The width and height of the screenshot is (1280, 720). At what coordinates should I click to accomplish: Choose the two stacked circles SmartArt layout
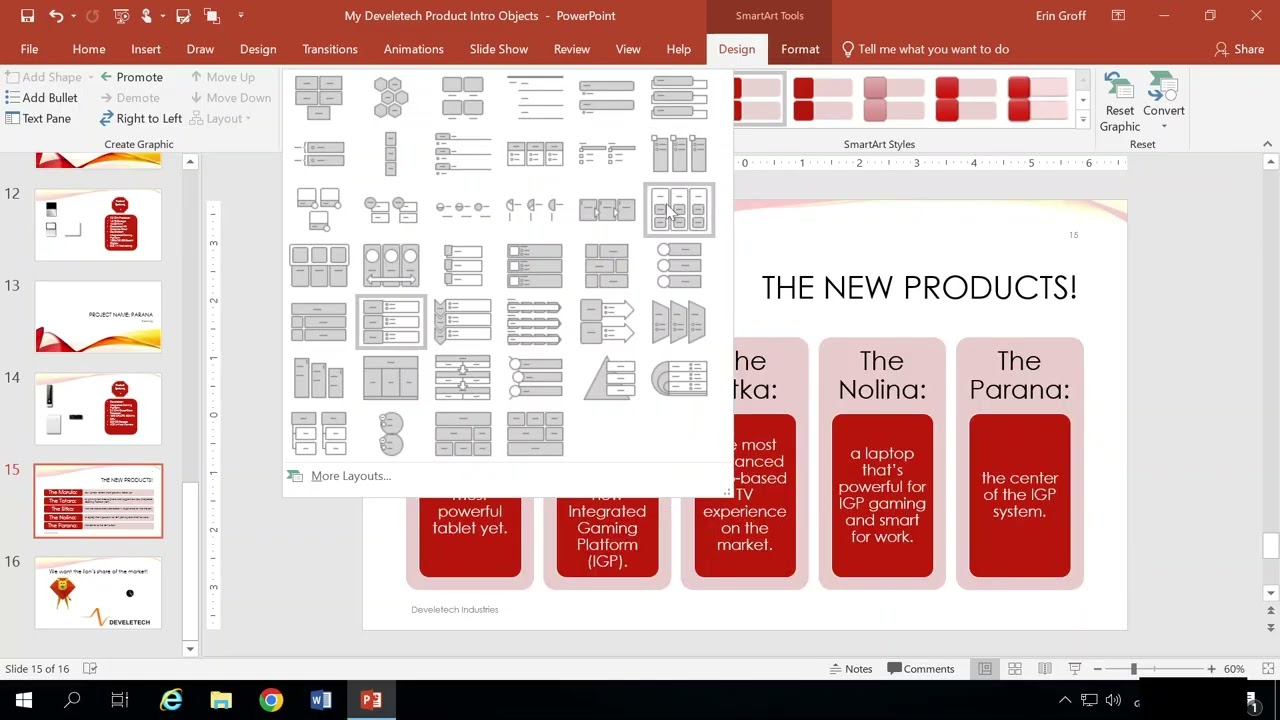391,434
